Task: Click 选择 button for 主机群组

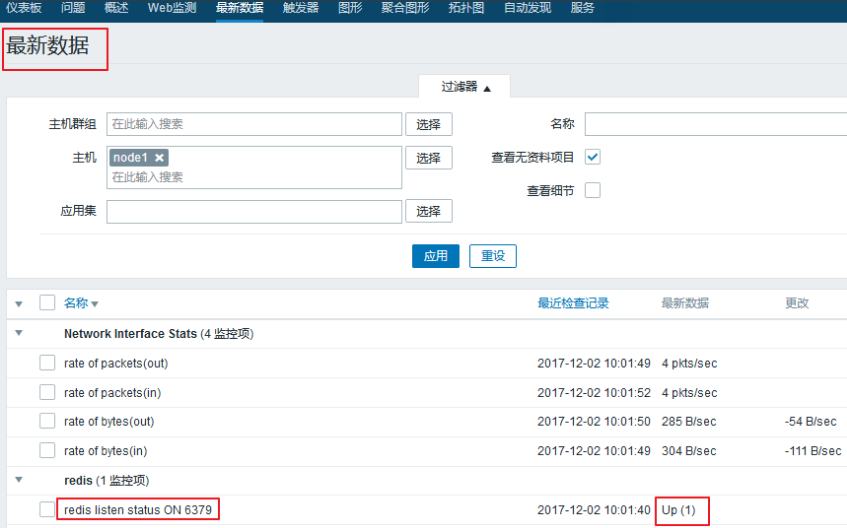Action: point(428,124)
